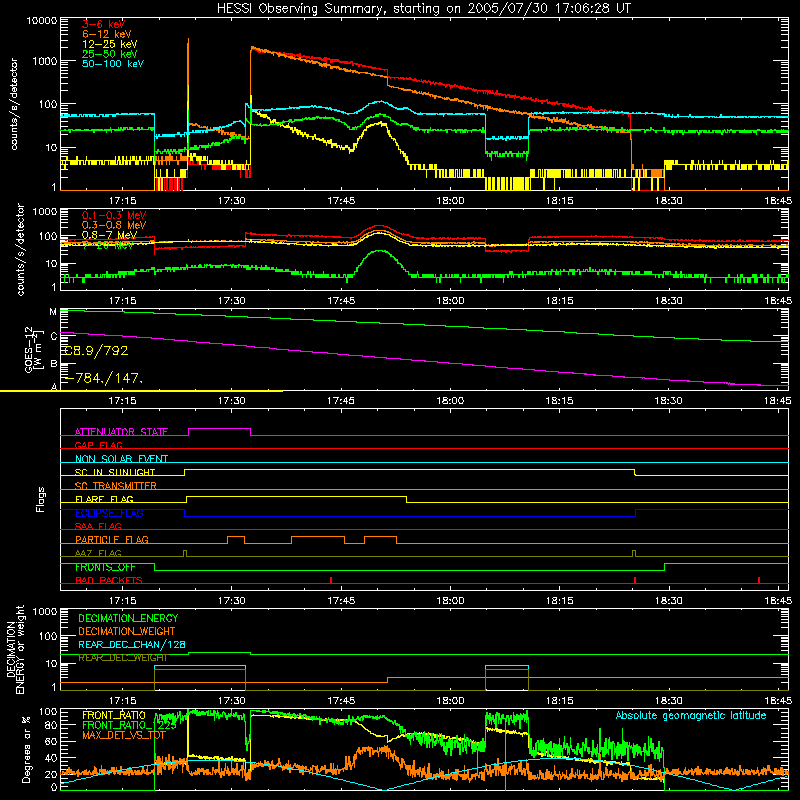
Task: Click the 18:00 time label under Flags panel
Action: tap(450, 601)
